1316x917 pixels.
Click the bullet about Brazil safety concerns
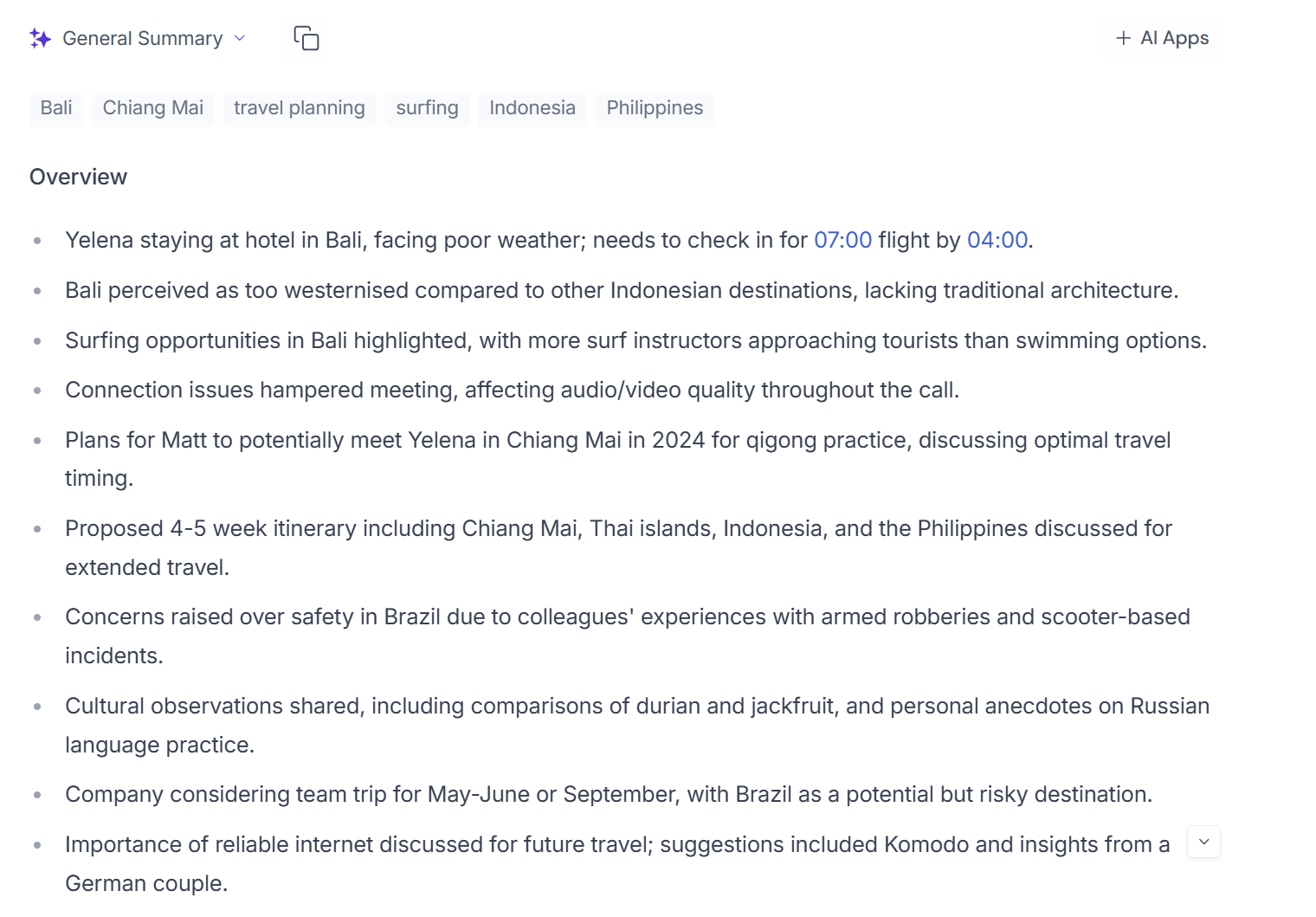[x=628, y=636]
